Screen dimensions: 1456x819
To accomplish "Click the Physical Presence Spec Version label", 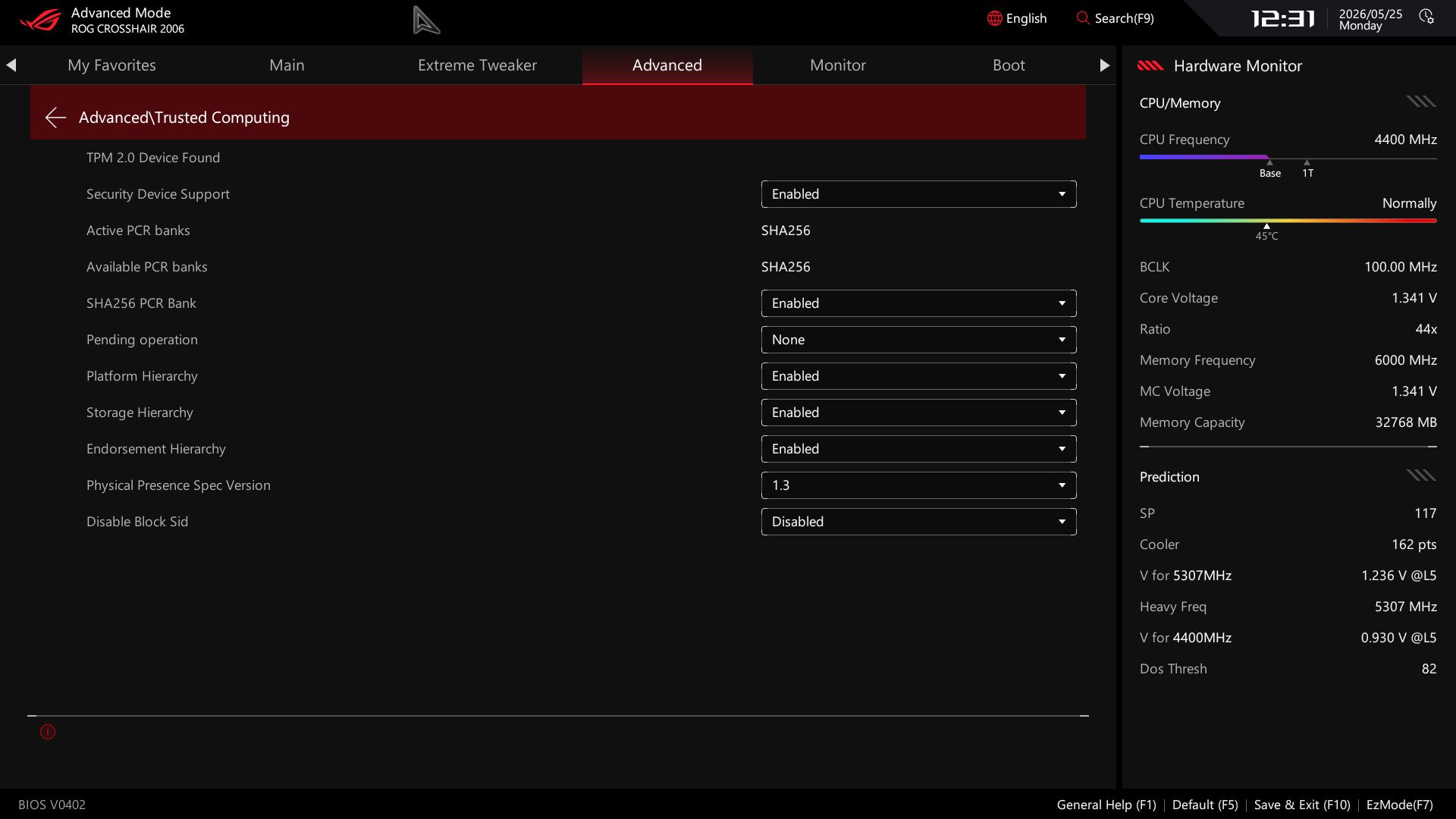I will coord(178,485).
